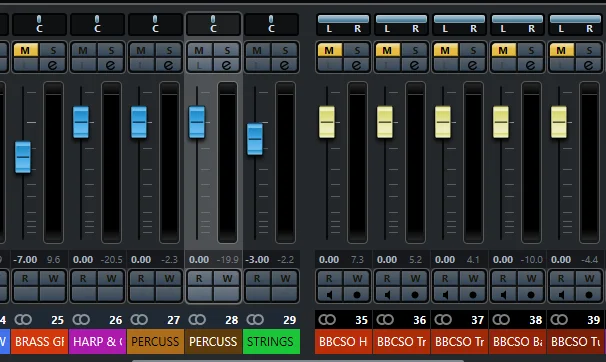This screenshot has height=362, width=606.
Task: Open channel settings (e) for PERCUSS channel 28
Action: click(x=226, y=65)
